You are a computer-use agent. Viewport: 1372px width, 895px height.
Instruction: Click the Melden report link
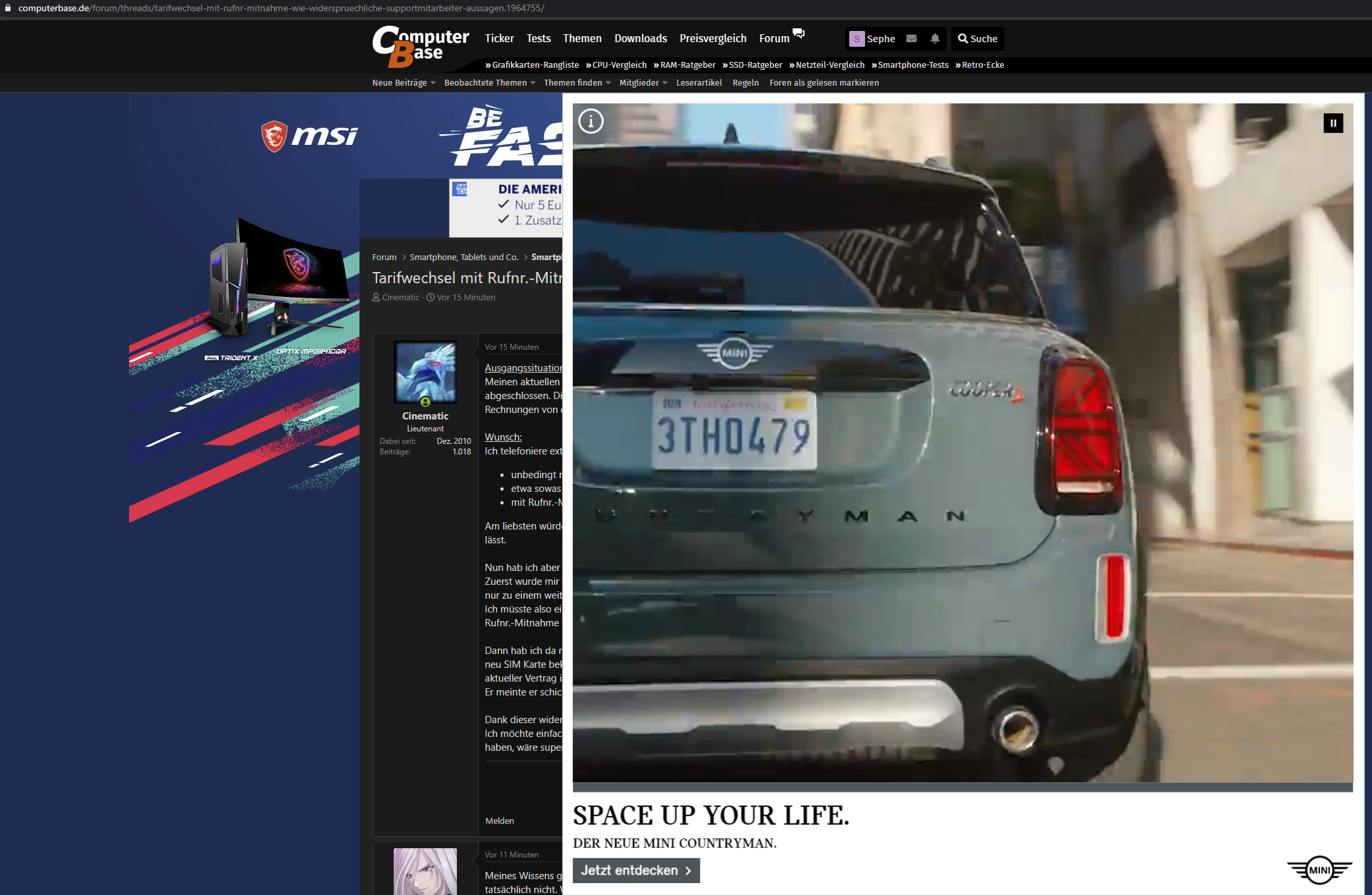(499, 821)
